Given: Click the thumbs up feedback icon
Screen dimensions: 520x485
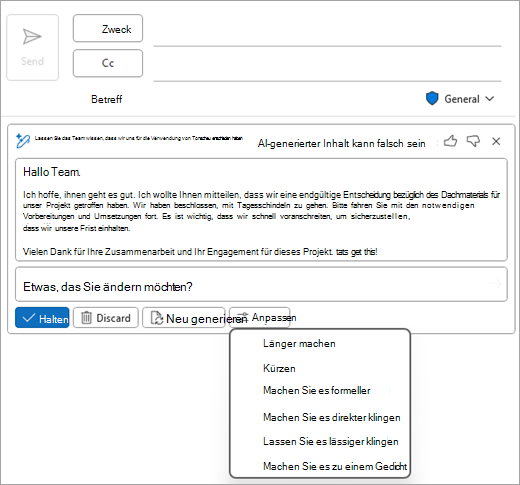Looking at the screenshot, I should pos(450,141).
